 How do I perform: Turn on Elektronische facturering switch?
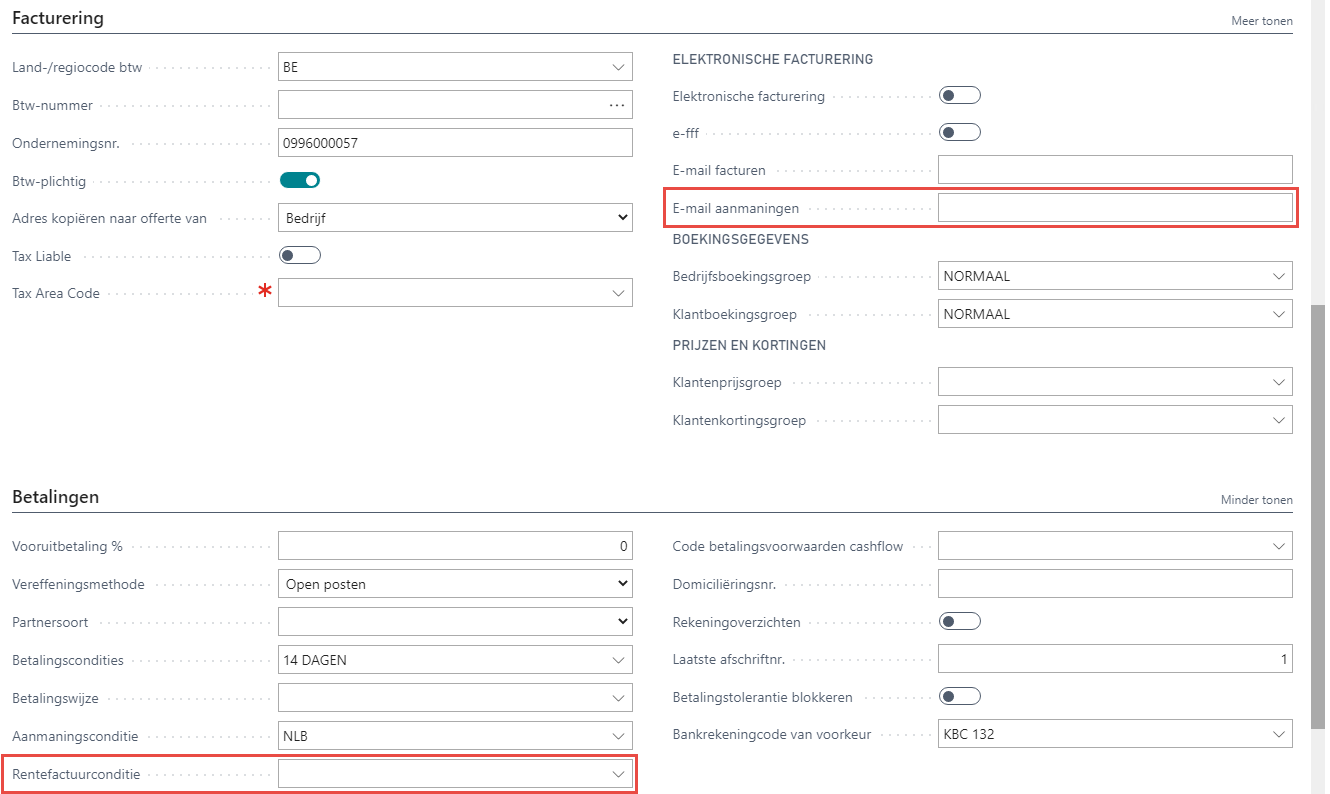960,96
